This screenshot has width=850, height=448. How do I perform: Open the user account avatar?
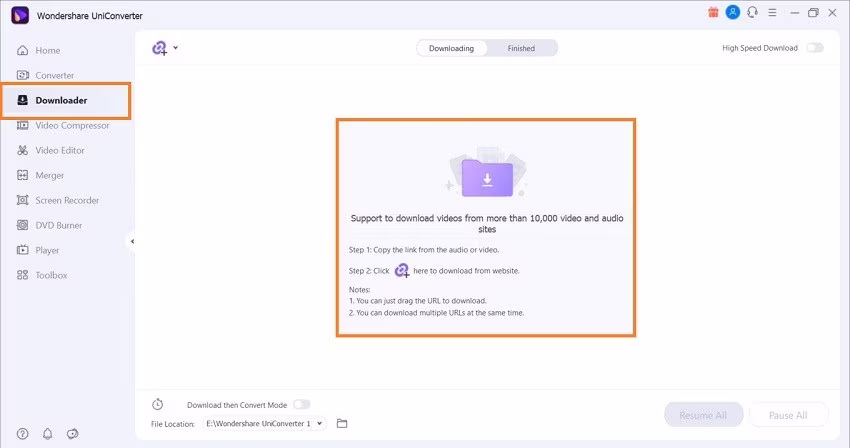coord(732,12)
